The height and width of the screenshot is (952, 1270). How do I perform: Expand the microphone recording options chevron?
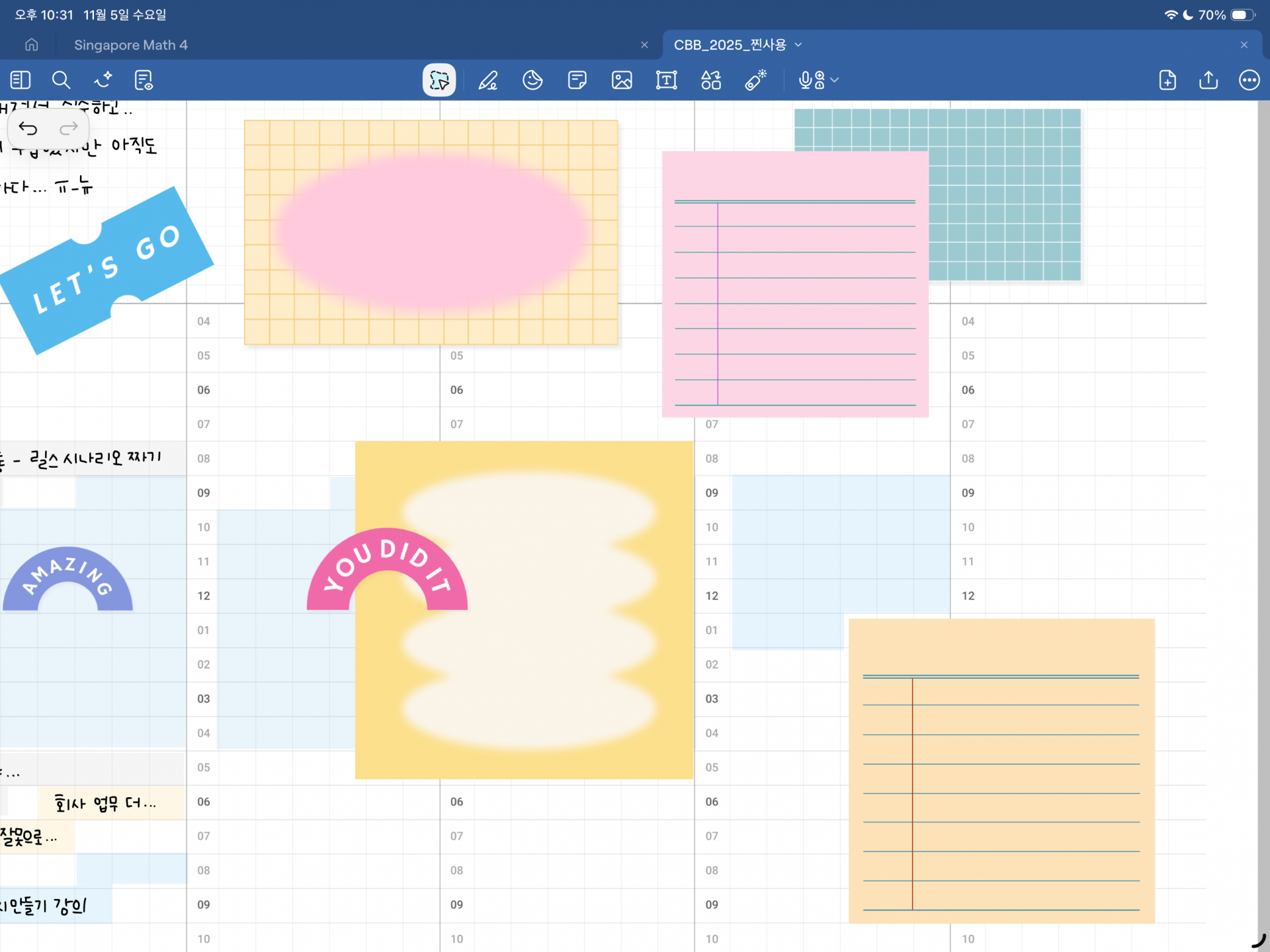[835, 80]
